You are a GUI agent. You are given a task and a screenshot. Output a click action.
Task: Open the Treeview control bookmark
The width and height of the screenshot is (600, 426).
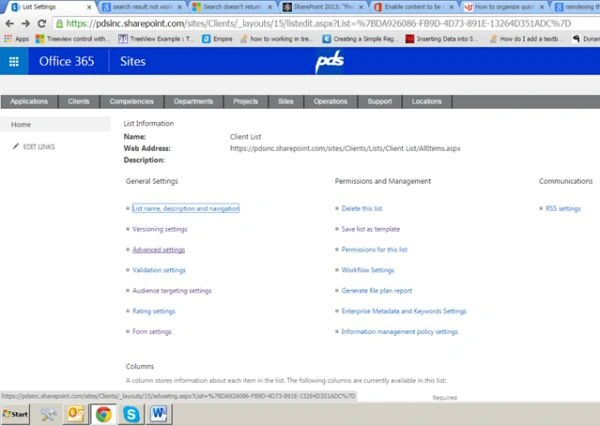coord(73,39)
